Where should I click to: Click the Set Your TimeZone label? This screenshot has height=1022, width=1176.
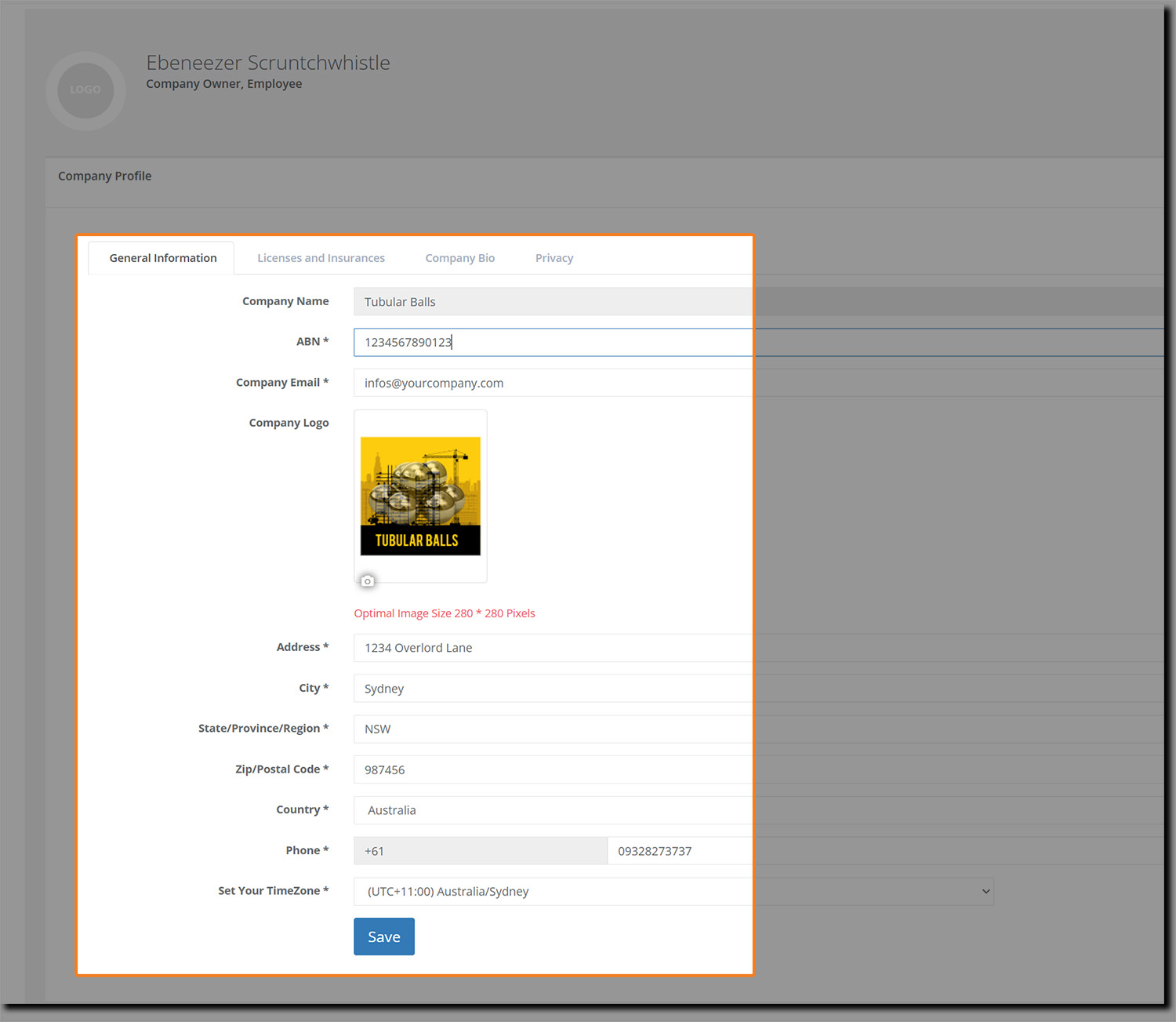coord(274,891)
